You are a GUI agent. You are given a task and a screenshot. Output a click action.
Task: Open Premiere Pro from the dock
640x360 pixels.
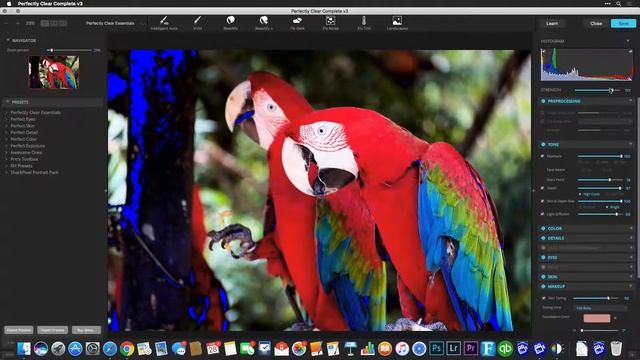(471, 349)
